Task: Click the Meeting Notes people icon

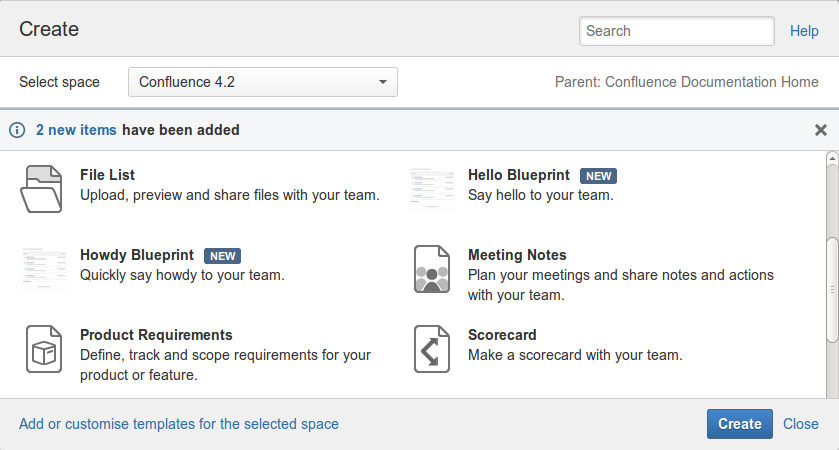Action: click(432, 269)
